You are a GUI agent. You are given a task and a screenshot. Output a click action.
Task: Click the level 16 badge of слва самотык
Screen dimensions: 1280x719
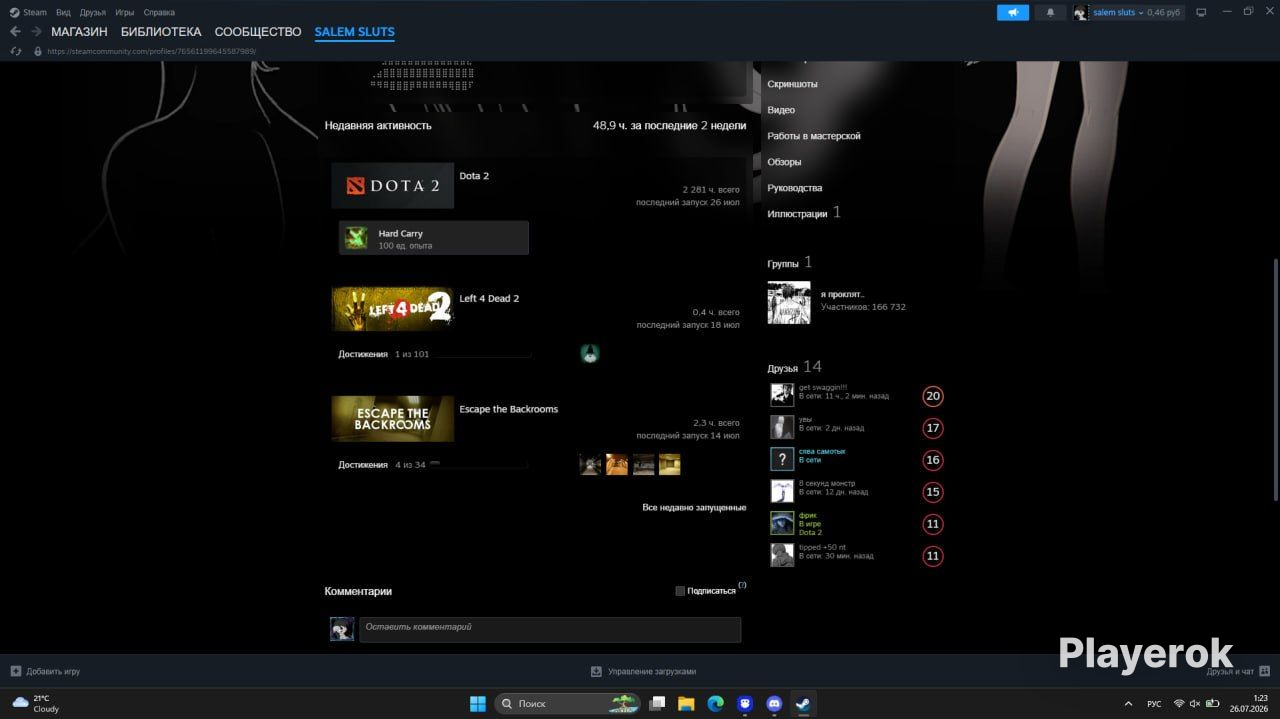tap(933, 460)
